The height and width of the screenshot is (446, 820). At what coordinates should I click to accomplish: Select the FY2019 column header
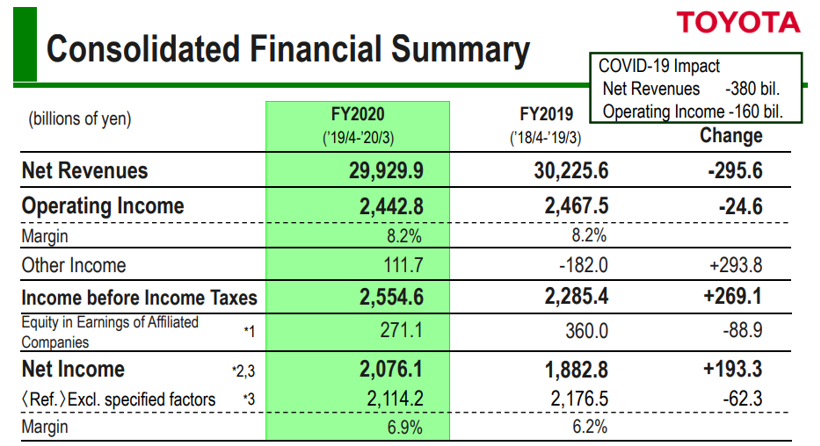coord(546,125)
